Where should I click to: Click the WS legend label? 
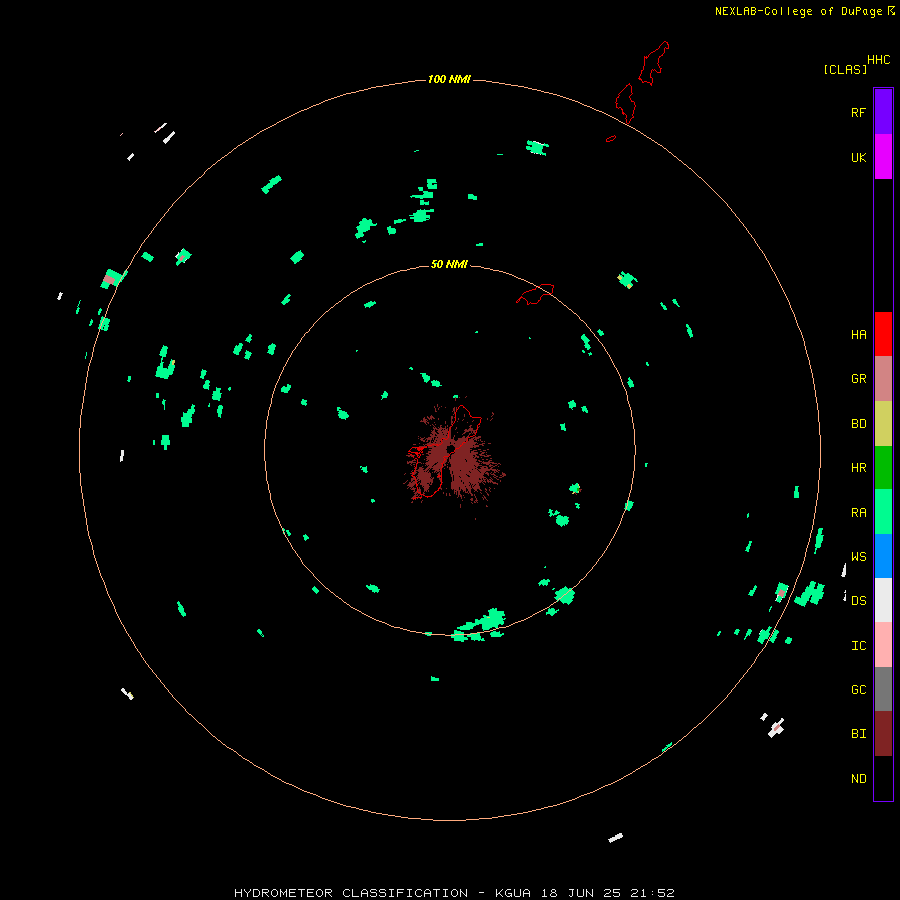click(858, 556)
